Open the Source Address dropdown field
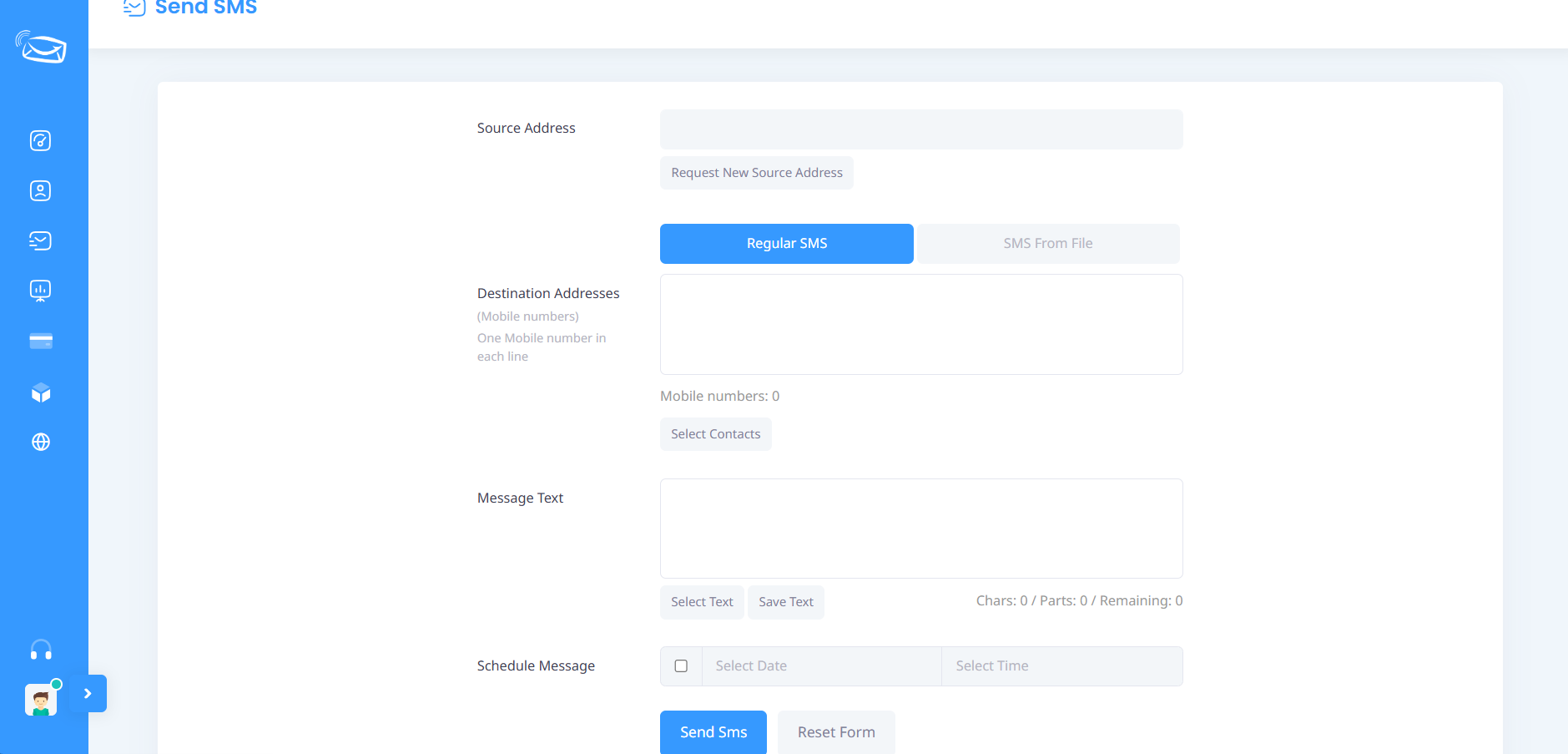1568x754 pixels. point(921,129)
